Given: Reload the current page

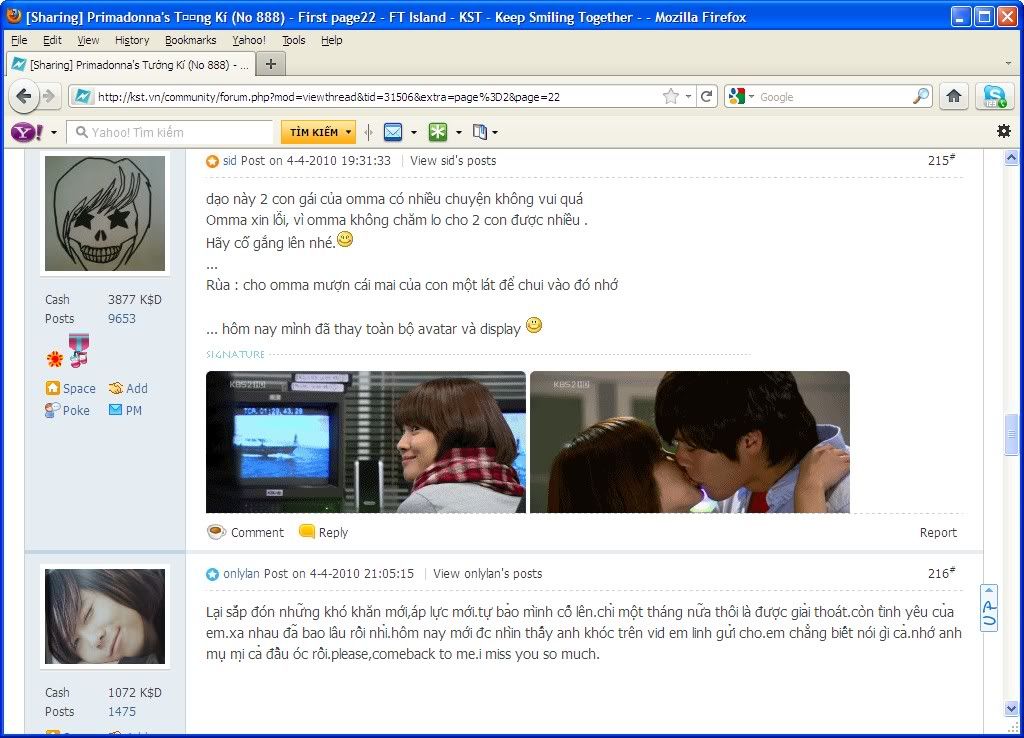Looking at the screenshot, I should tap(706, 97).
